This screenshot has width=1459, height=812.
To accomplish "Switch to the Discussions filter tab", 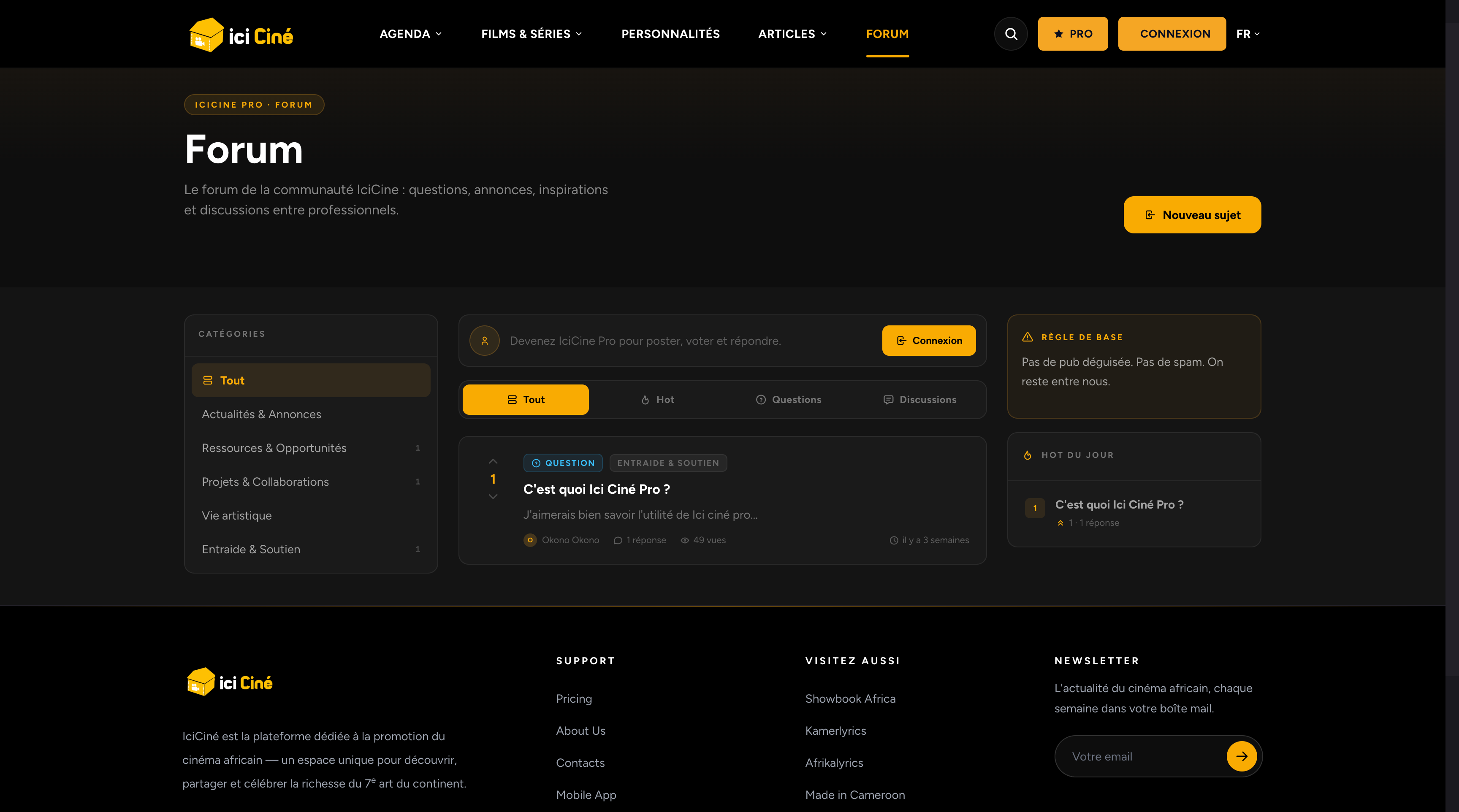I will [x=920, y=400].
